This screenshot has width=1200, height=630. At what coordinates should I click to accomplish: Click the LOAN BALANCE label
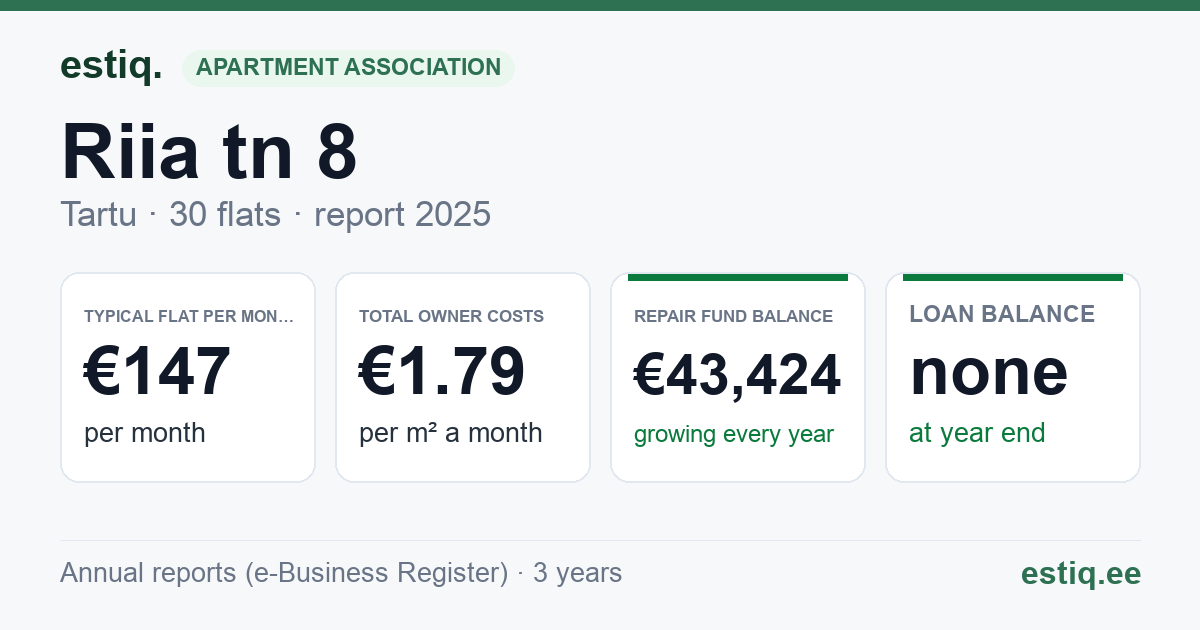coord(1002,314)
